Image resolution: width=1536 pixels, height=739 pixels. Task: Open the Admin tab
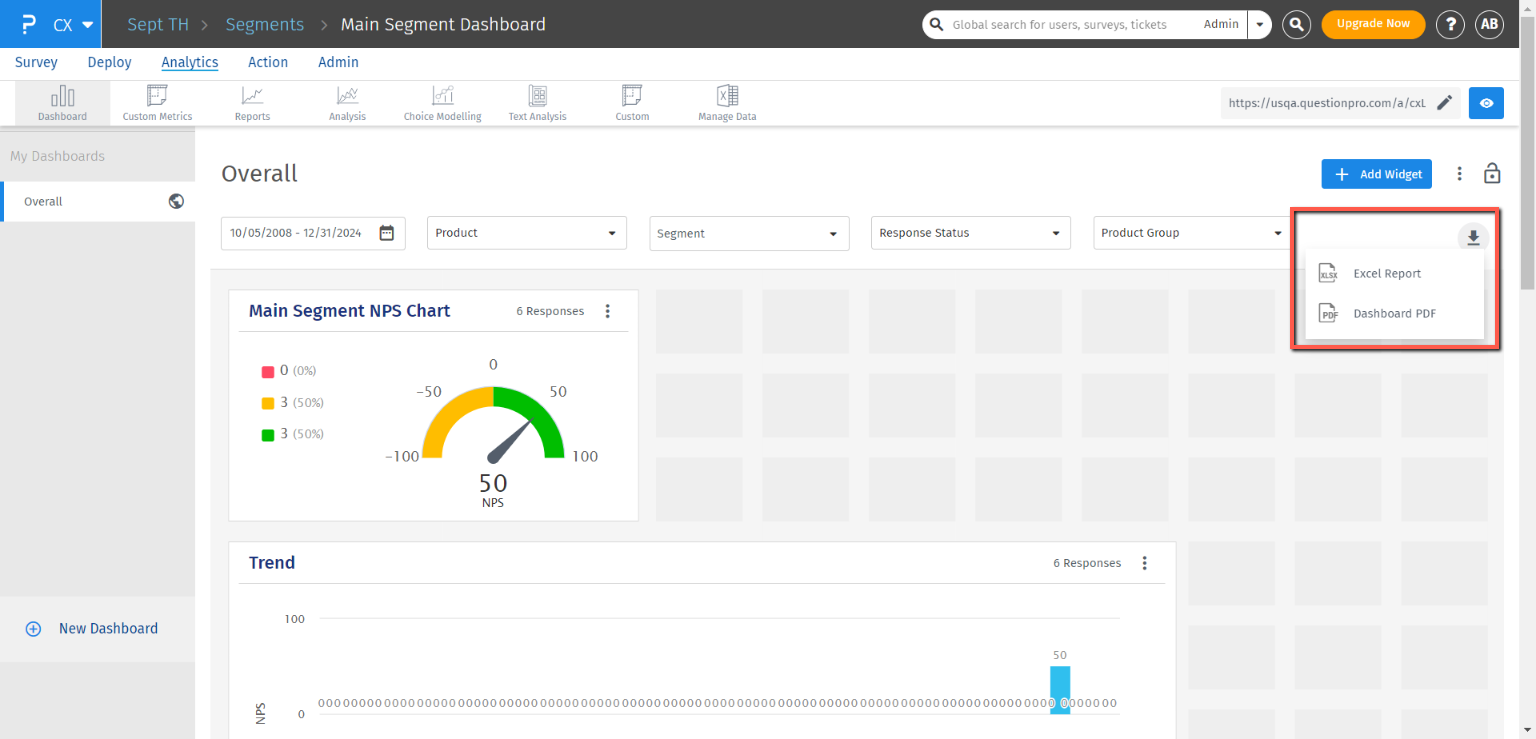point(338,62)
